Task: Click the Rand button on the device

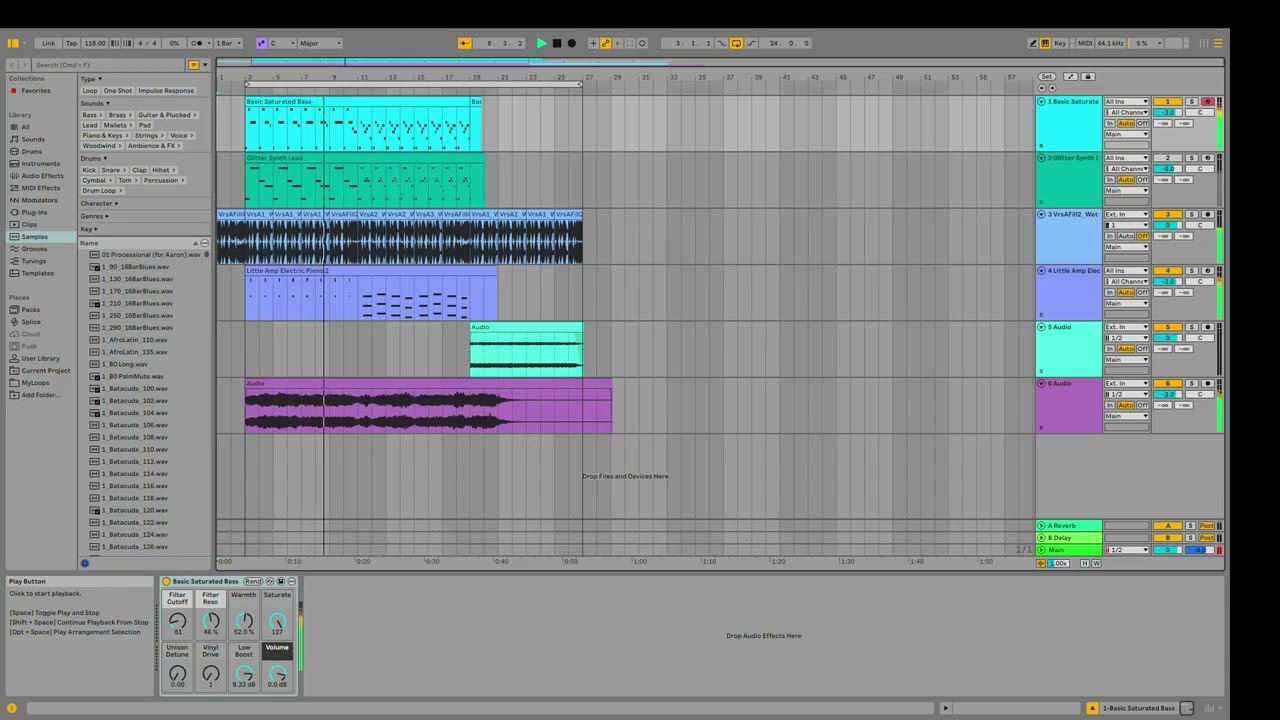Action: pyautogui.click(x=253, y=582)
